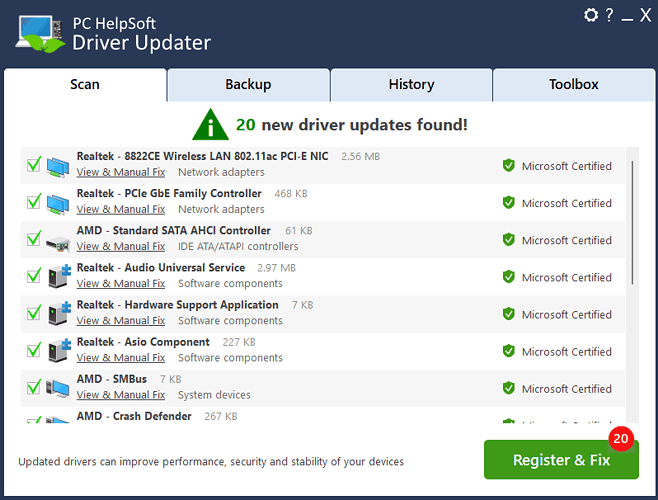The image size is (658, 500).
Task: Click the component icon for Realtek Asio Component
Action: (x=59, y=350)
